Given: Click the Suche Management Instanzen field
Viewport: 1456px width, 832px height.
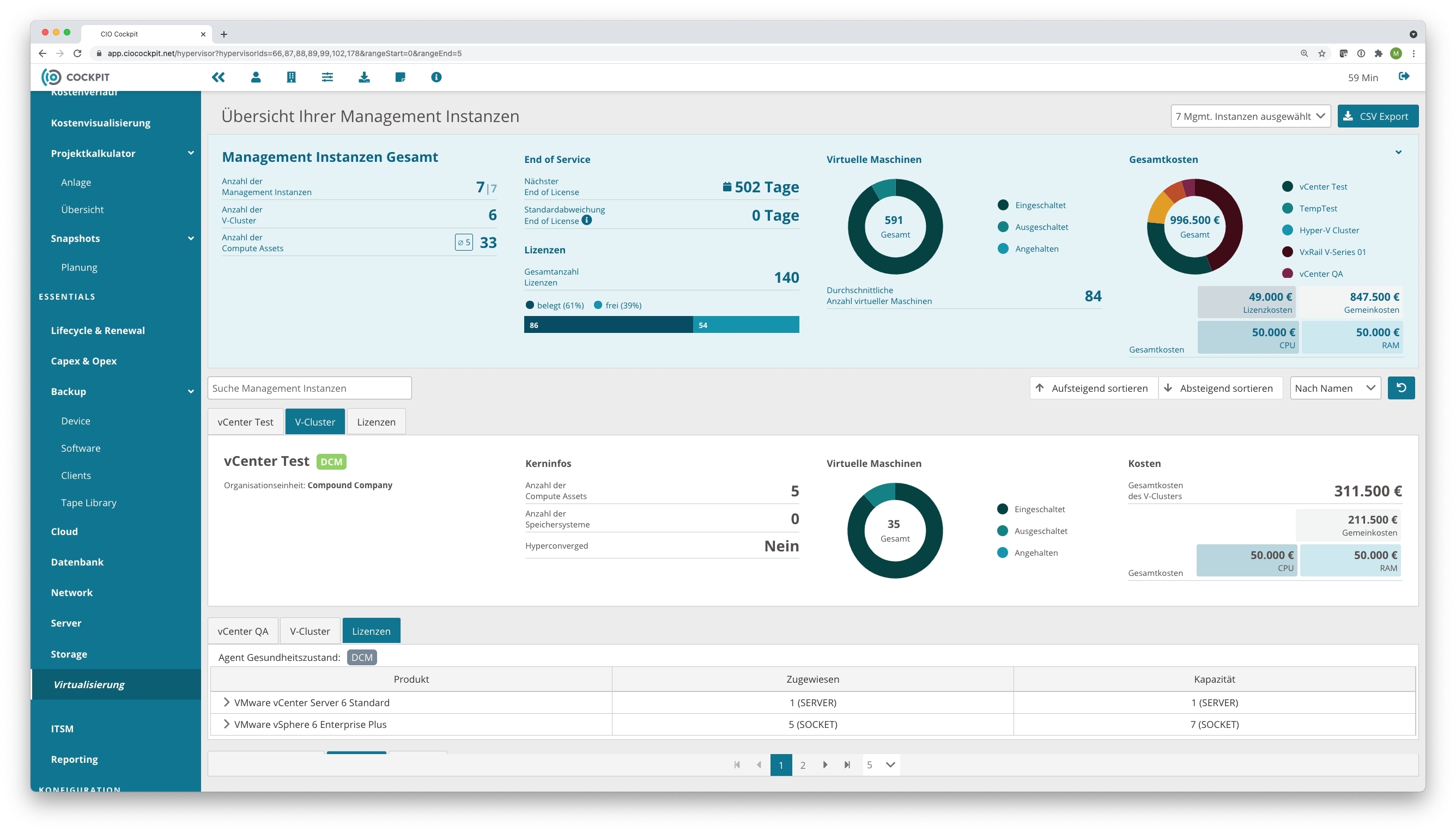Looking at the screenshot, I should coord(309,388).
